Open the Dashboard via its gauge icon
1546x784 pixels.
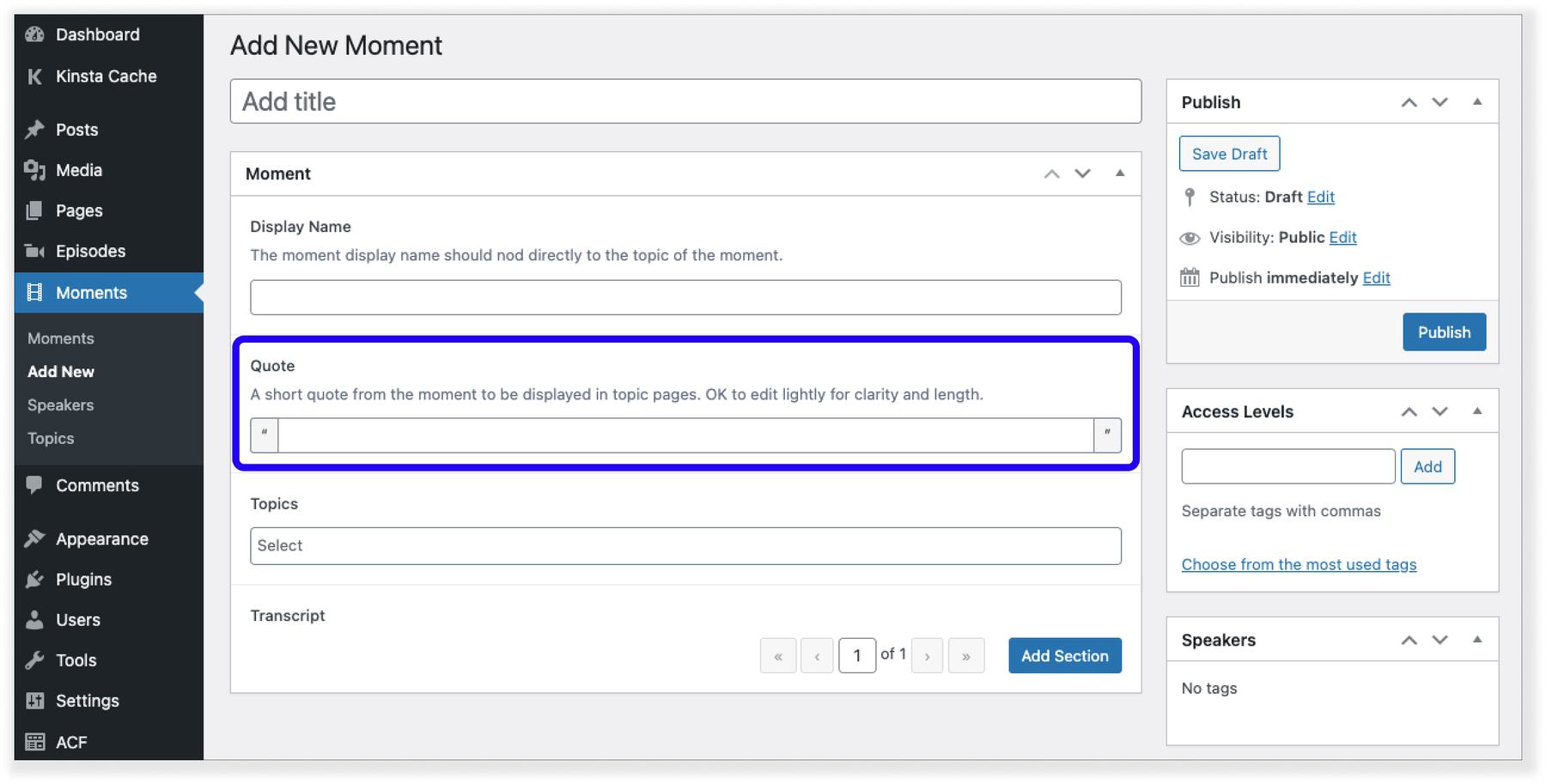(x=34, y=34)
